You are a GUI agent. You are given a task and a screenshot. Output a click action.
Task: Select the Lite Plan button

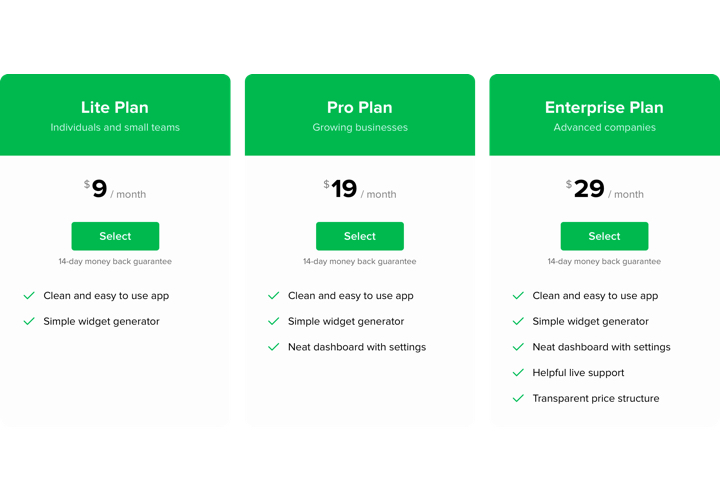(115, 236)
